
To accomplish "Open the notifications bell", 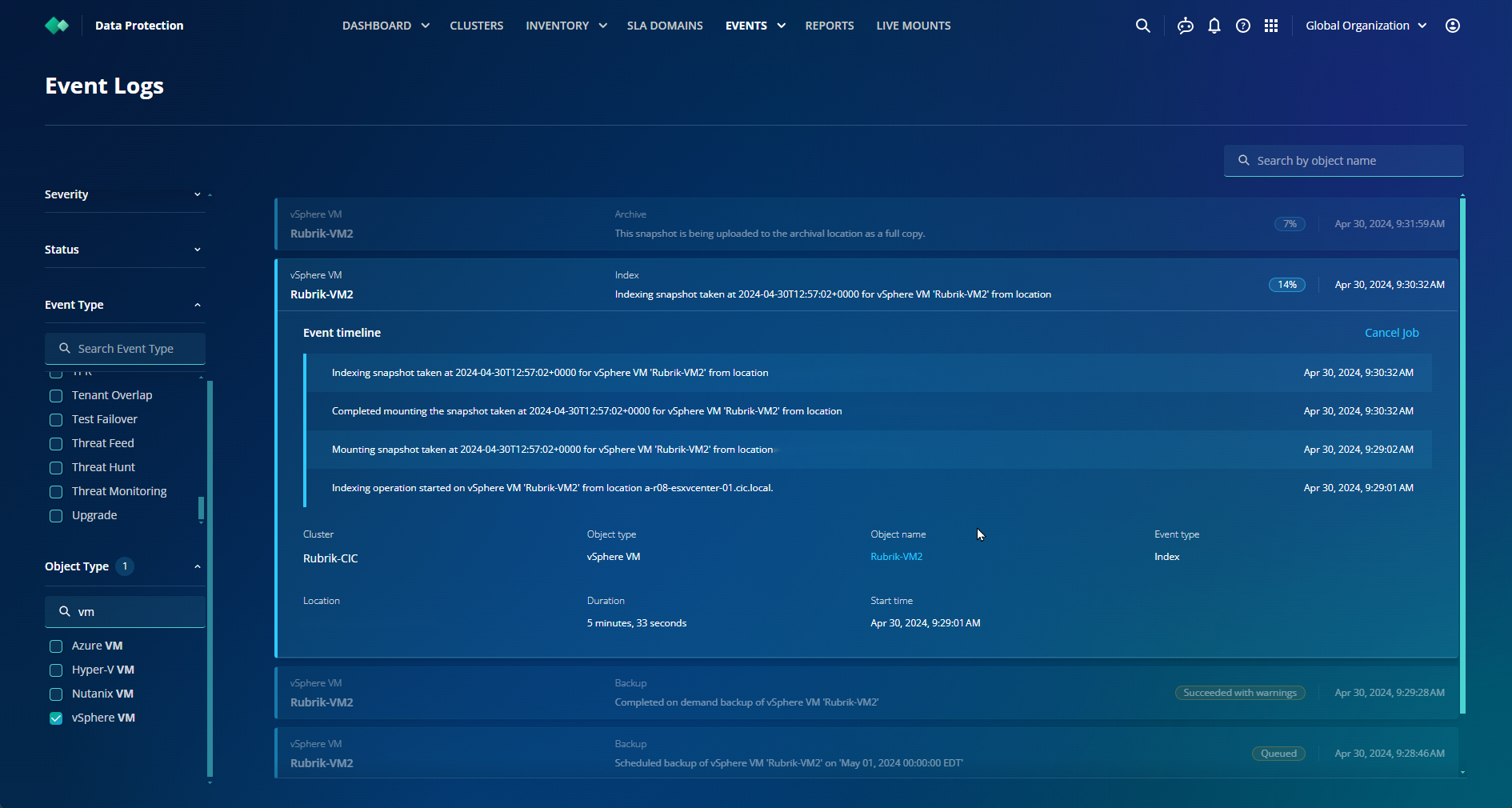I will [x=1214, y=26].
